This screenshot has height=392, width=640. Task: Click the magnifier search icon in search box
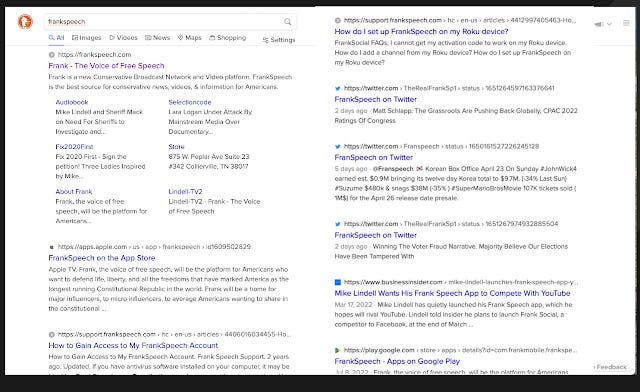tap(288, 22)
